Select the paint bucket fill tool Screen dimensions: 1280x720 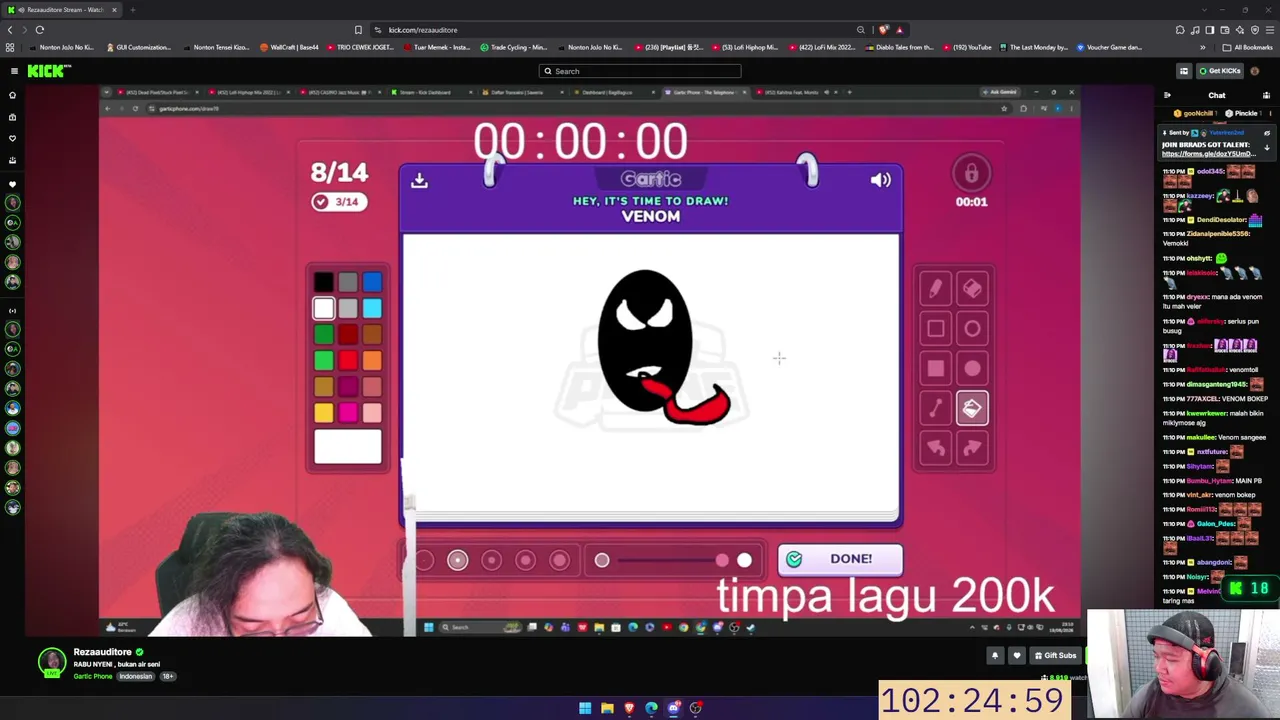pyautogui.click(x=972, y=408)
